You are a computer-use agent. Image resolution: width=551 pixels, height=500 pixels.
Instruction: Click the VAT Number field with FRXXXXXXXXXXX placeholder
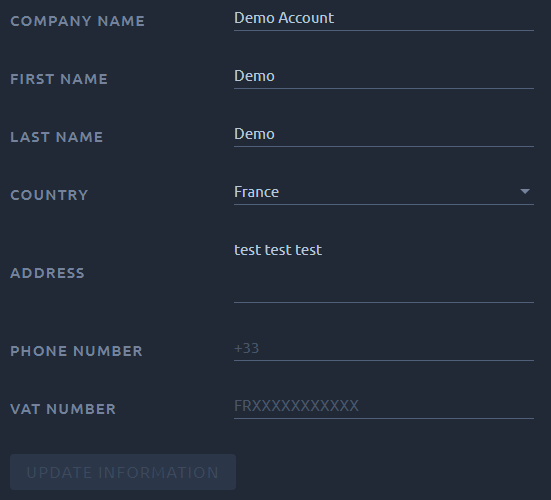384,406
